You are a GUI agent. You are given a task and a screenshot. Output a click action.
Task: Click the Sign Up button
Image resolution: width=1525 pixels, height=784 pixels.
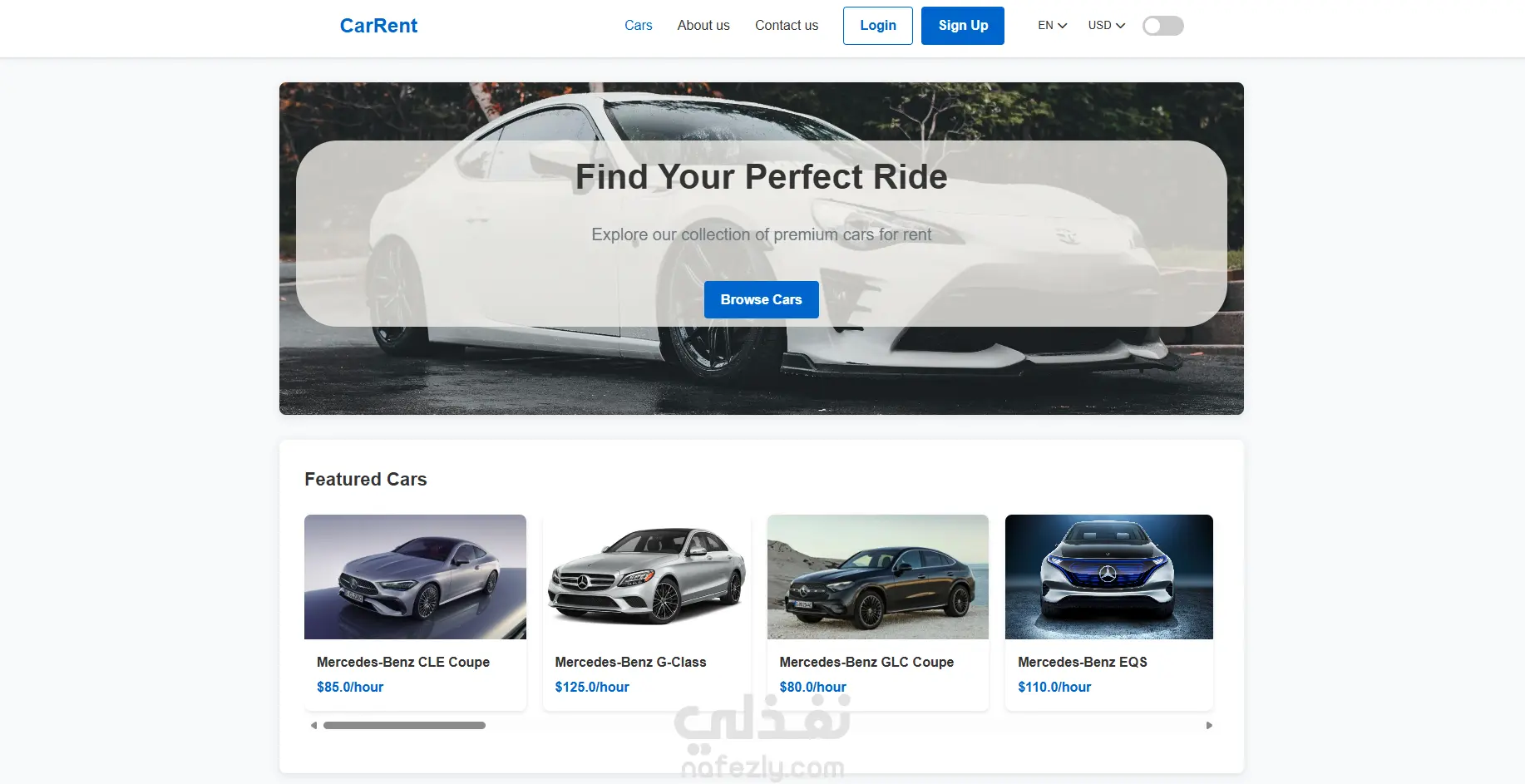point(963,26)
